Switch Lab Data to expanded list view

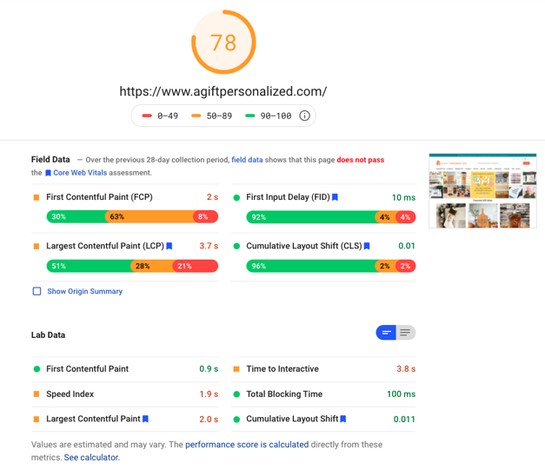click(x=406, y=333)
